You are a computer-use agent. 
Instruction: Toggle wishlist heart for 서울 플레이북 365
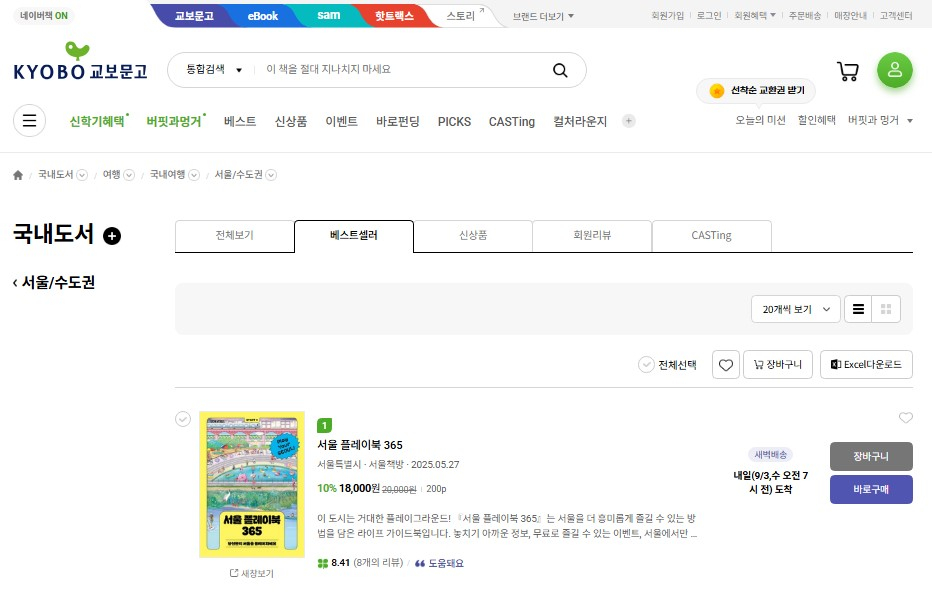click(905, 418)
